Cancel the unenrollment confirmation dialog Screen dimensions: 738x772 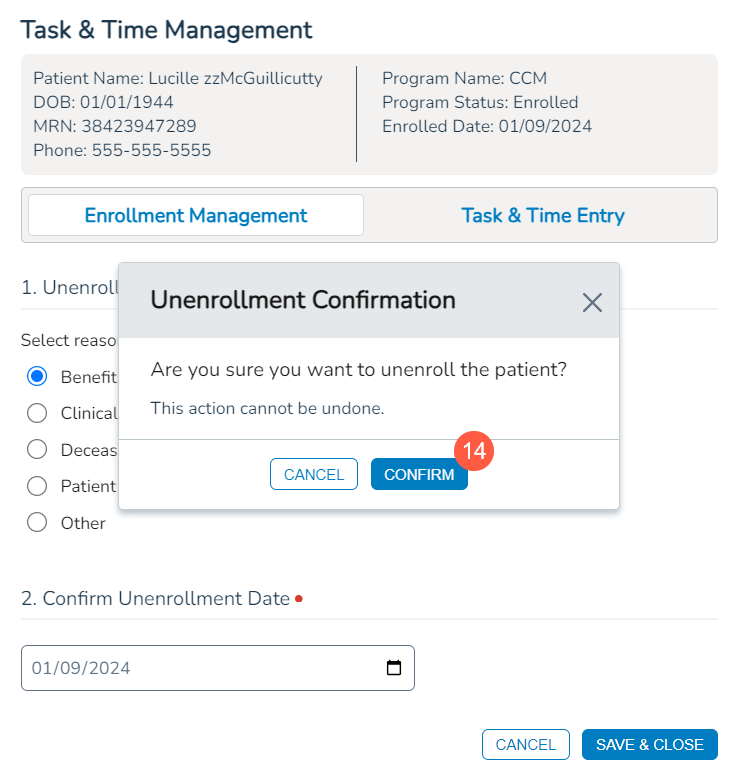(x=314, y=475)
